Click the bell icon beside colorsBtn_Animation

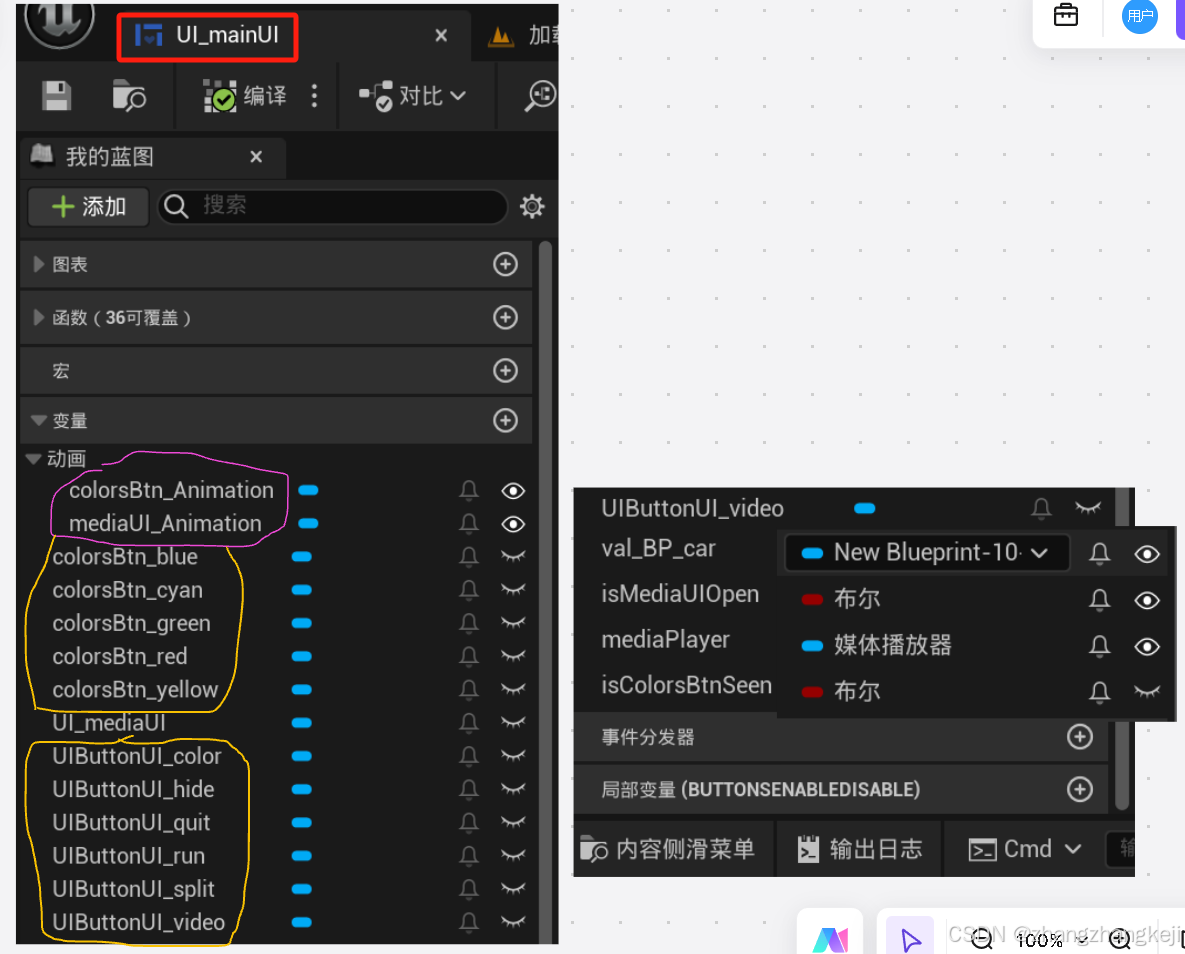pyautogui.click(x=468, y=490)
